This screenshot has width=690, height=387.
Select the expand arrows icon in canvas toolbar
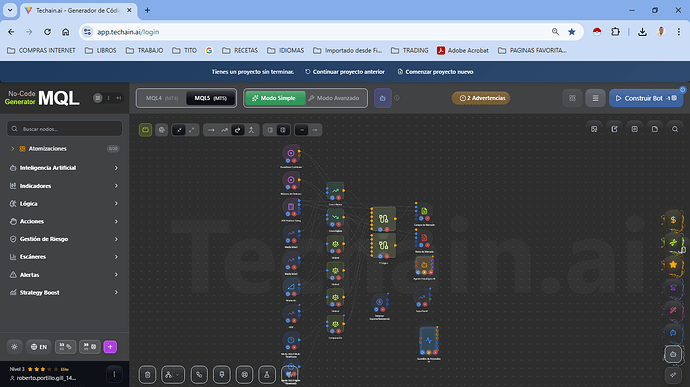[192, 130]
